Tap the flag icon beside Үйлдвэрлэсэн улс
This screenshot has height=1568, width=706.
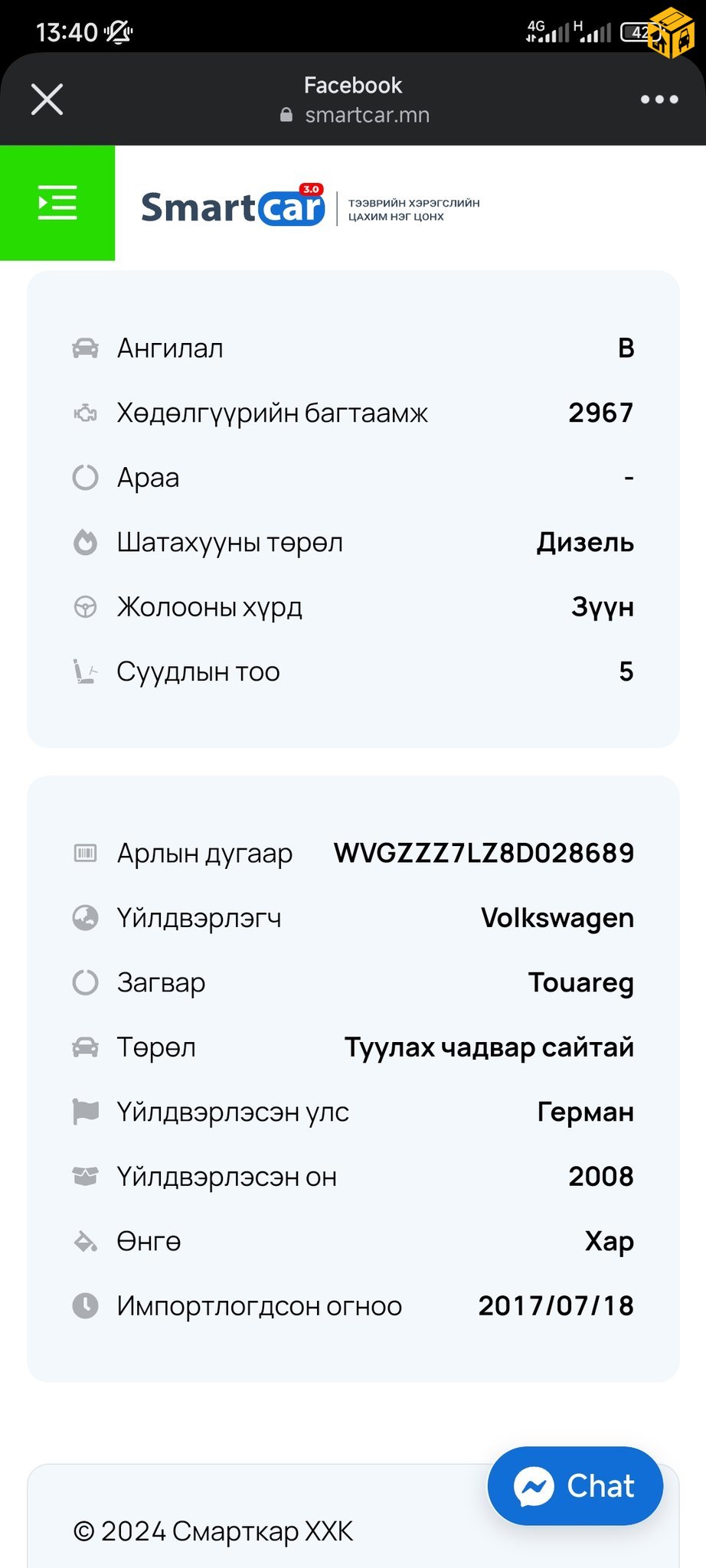[85, 1112]
